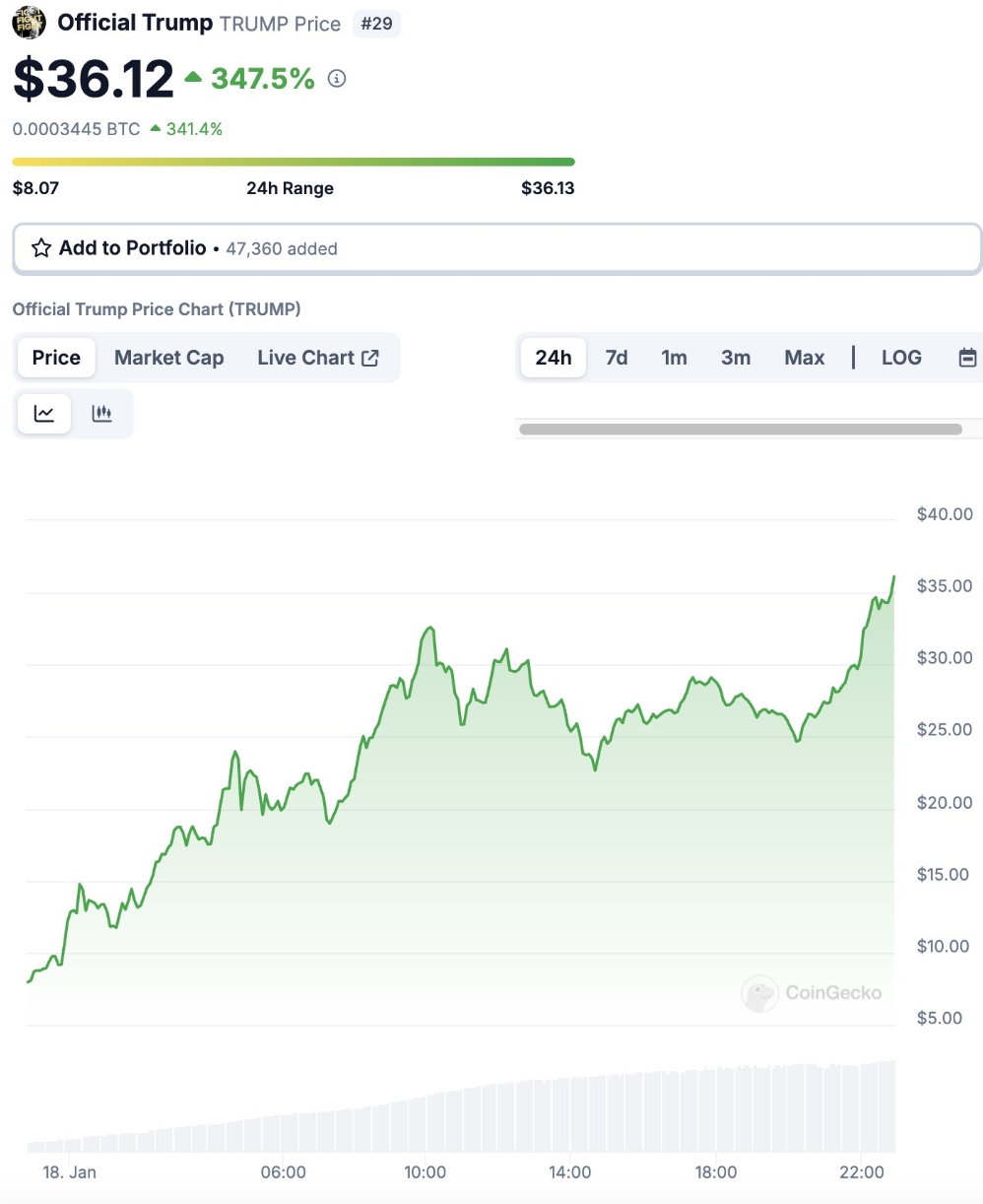Click the $5.00 y-axis label
Image resolution: width=983 pixels, height=1204 pixels.
tap(940, 1018)
